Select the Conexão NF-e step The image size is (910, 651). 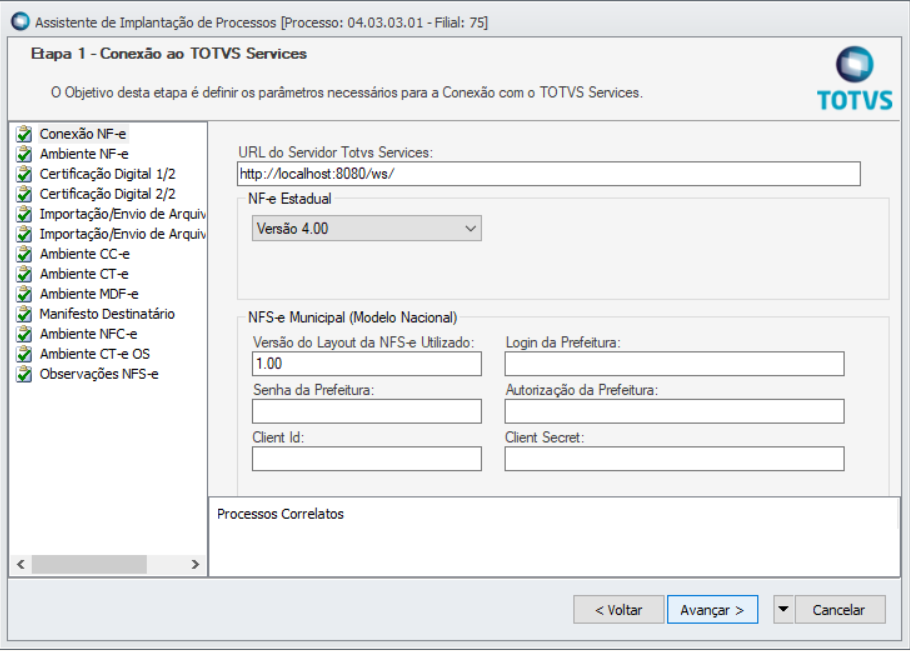[x=83, y=134]
